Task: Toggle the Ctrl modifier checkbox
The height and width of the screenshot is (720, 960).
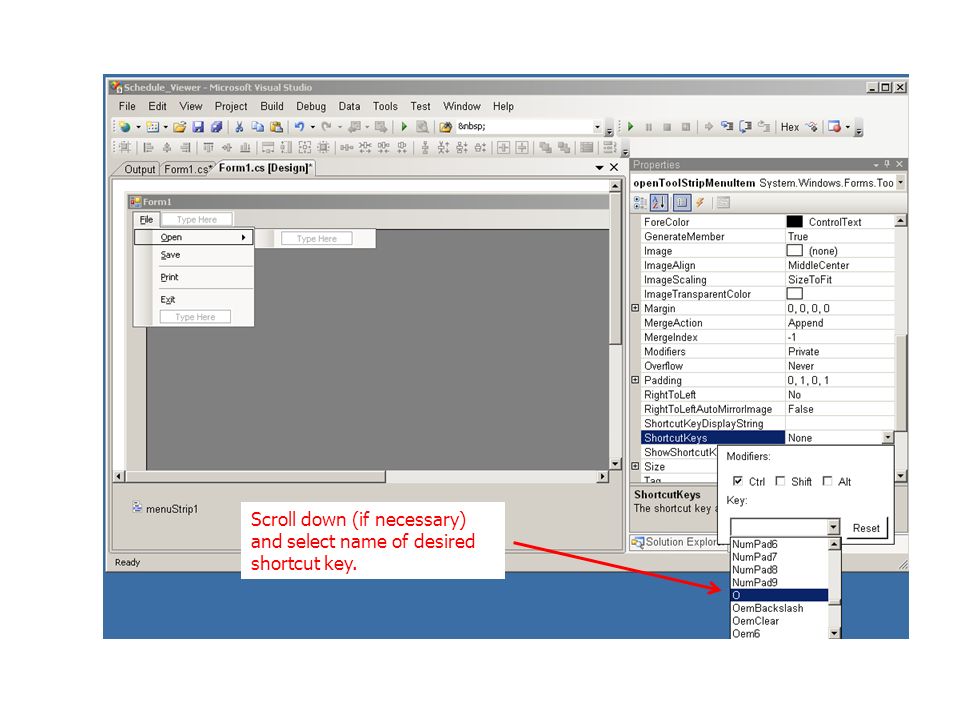Action: pyautogui.click(x=738, y=481)
